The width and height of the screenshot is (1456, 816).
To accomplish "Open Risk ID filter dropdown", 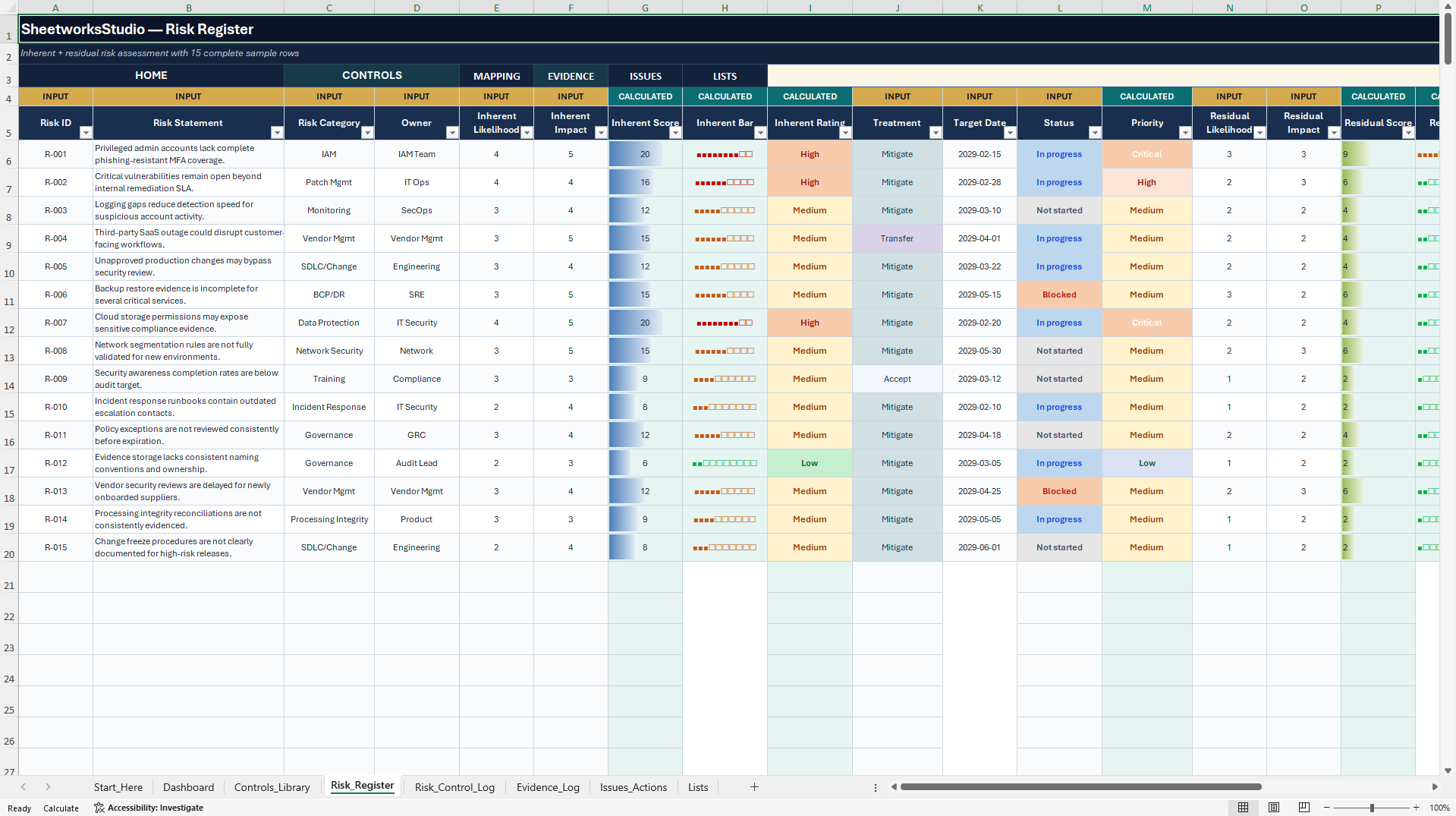I will tap(86, 133).
